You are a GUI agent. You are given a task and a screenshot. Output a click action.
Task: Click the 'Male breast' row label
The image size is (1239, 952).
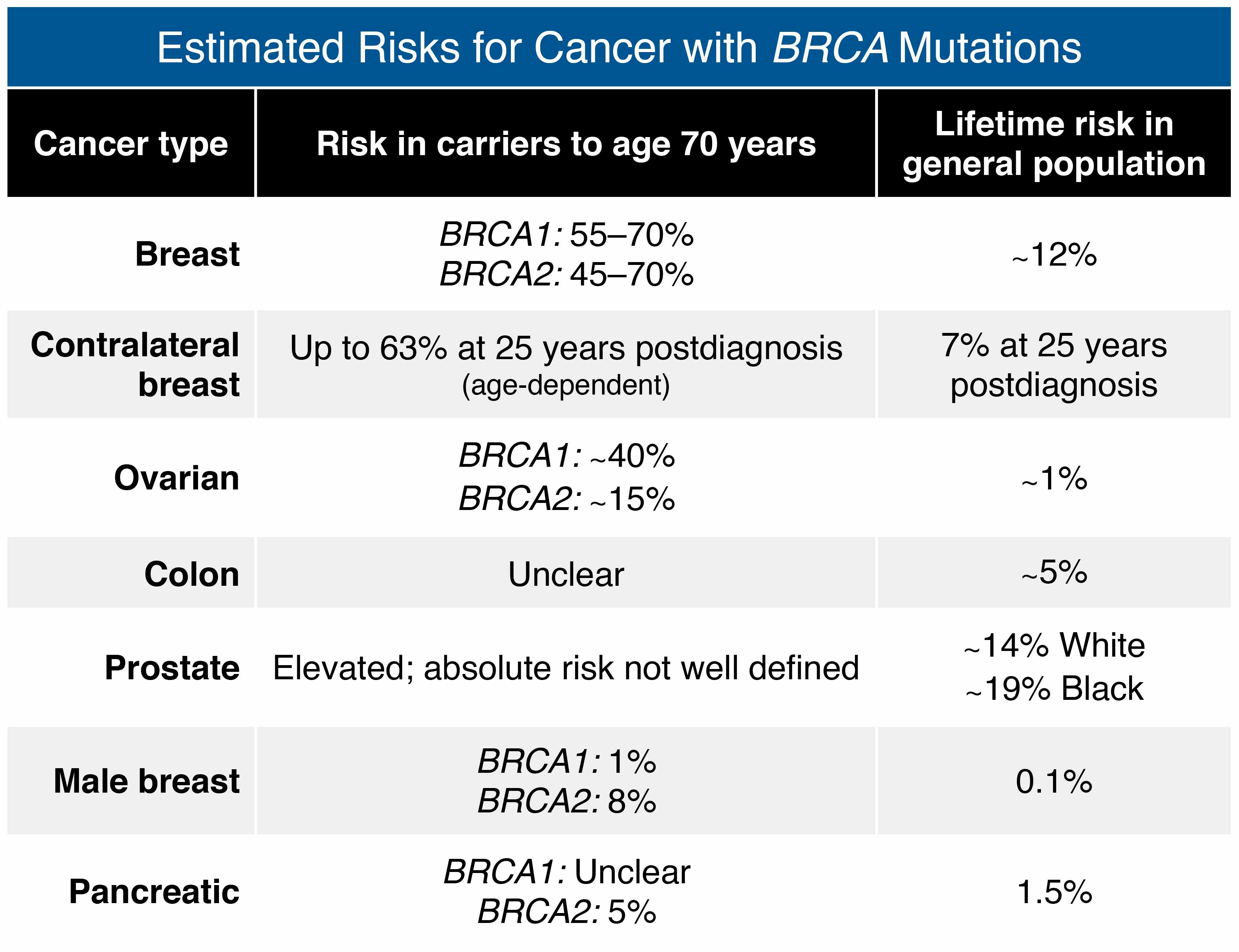pyautogui.click(x=147, y=781)
